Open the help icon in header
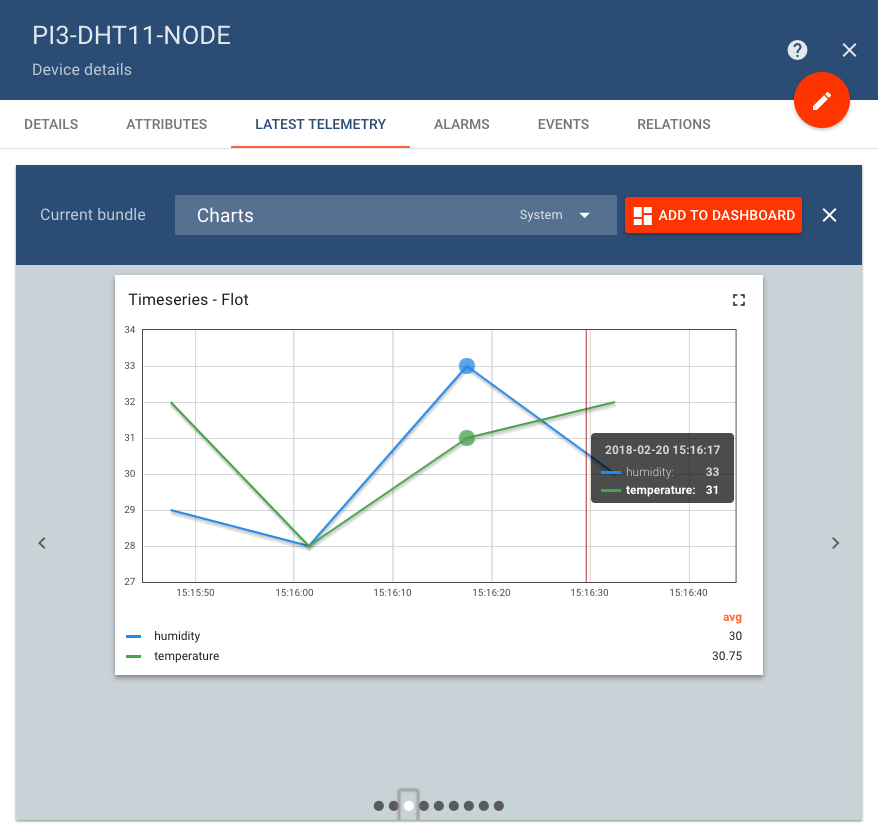Screen dimensions: 878x832 (797, 50)
